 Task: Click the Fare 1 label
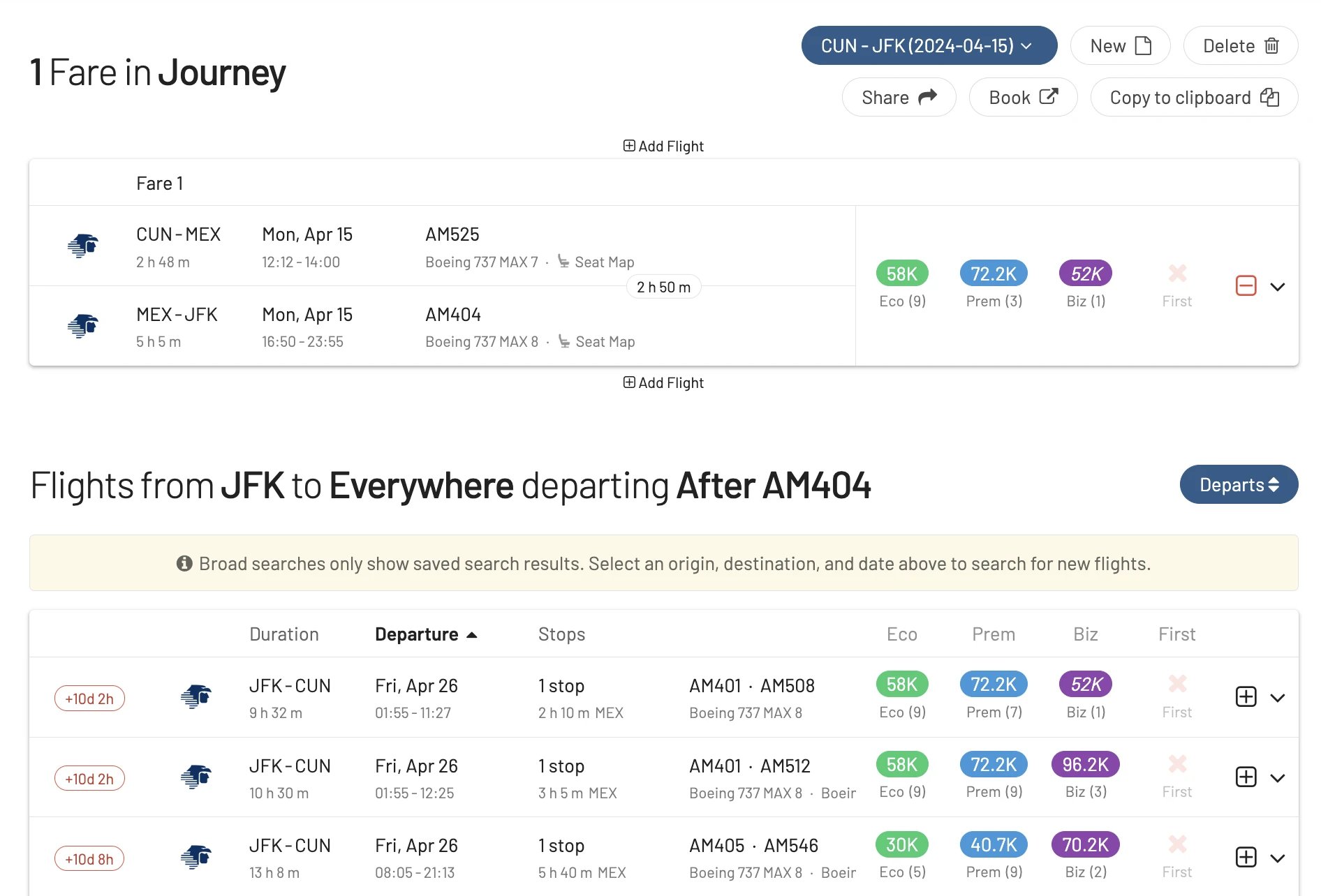(x=159, y=184)
